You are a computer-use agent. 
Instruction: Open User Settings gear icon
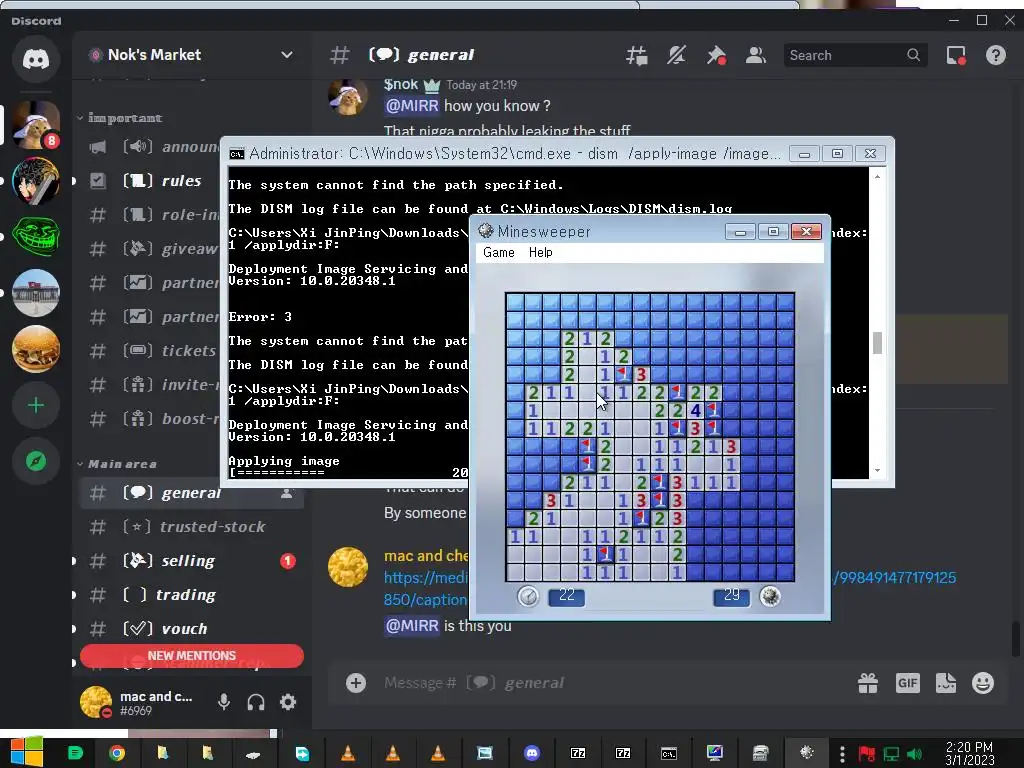[288, 702]
